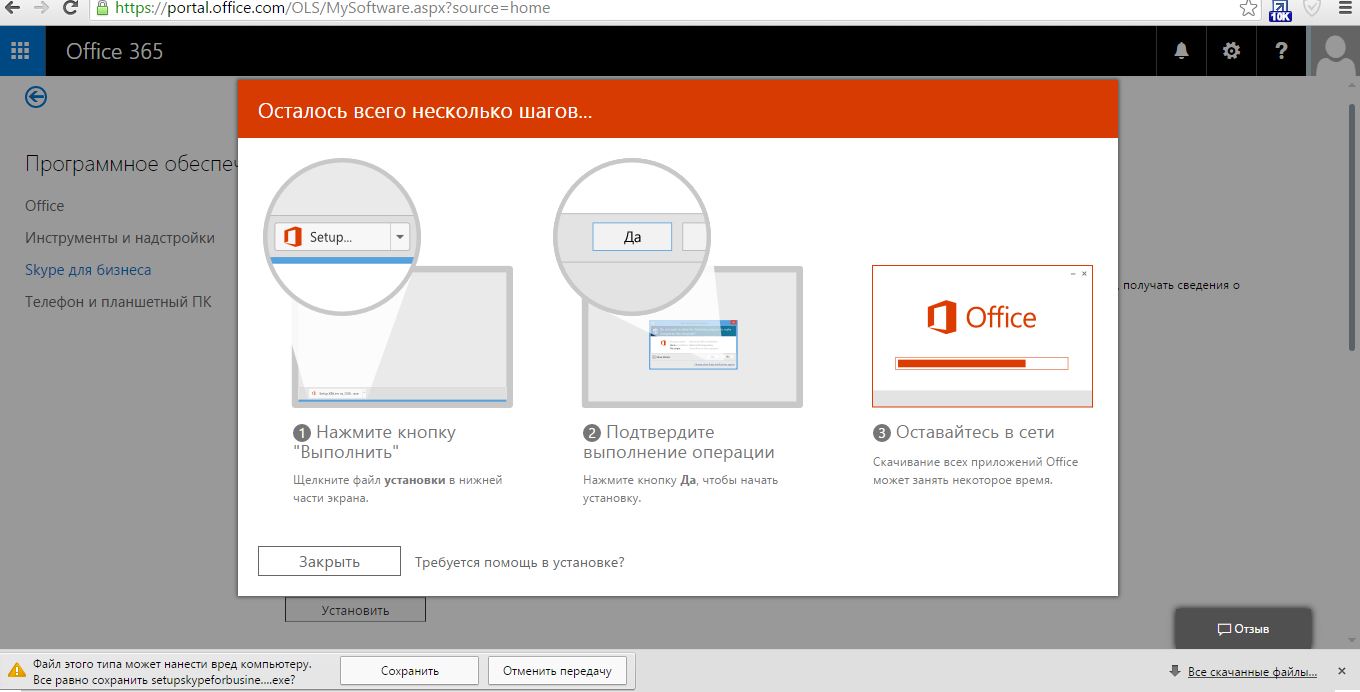Screen dimensions: 1360x692
Task: Open Инструменты и надстройки section
Action: [x=120, y=238]
